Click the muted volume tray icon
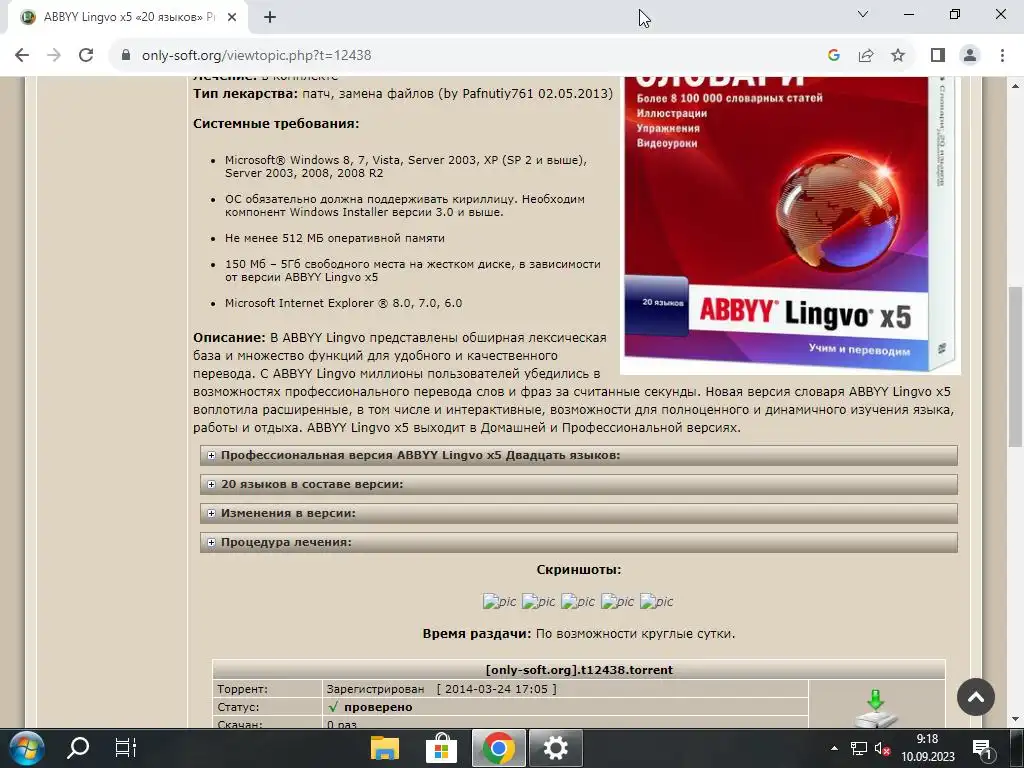The image size is (1024, 768). pos(882,749)
